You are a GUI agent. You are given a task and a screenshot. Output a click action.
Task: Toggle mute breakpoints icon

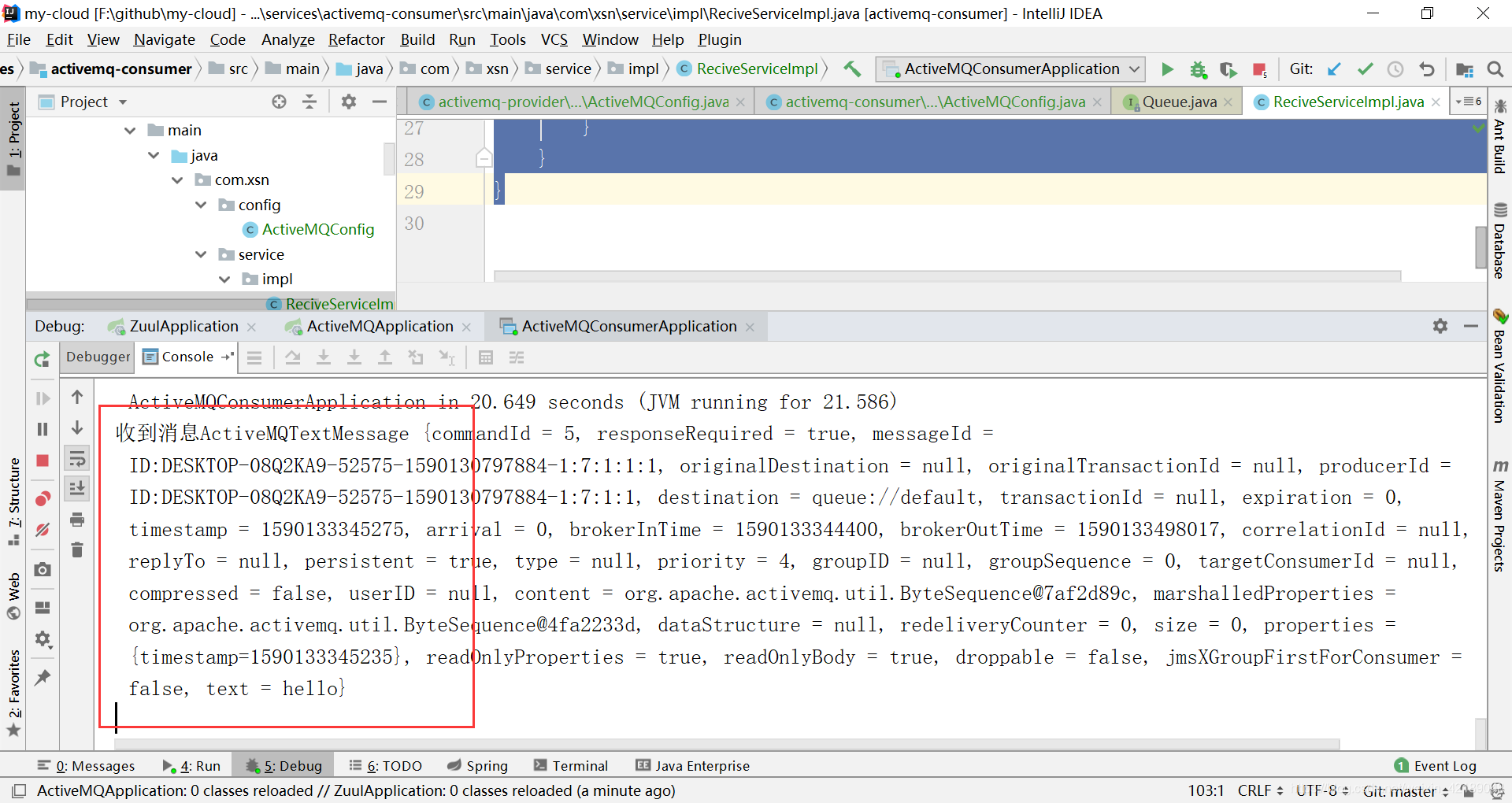coord(43,530)
